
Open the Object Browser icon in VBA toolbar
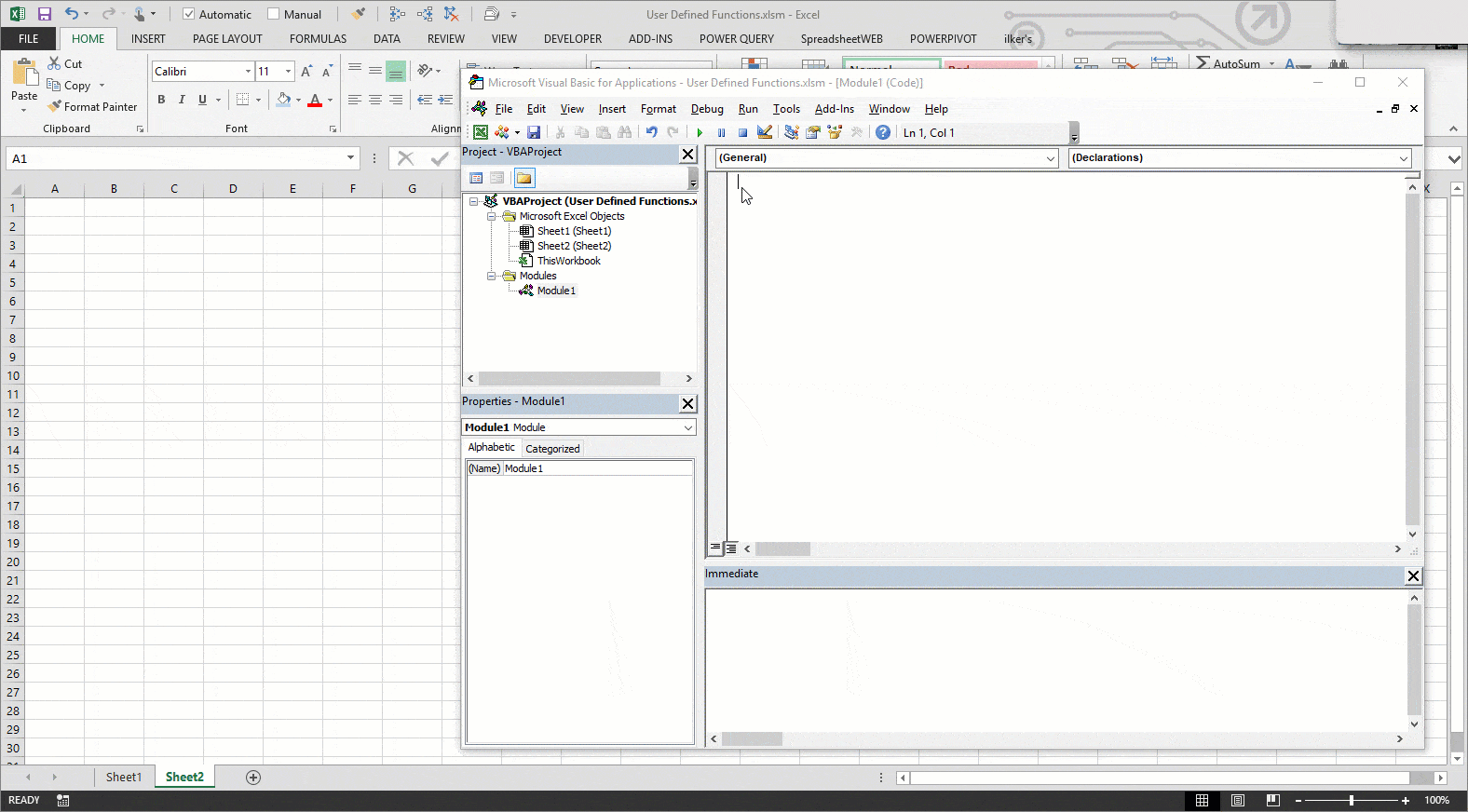click(x=835, y=132)
